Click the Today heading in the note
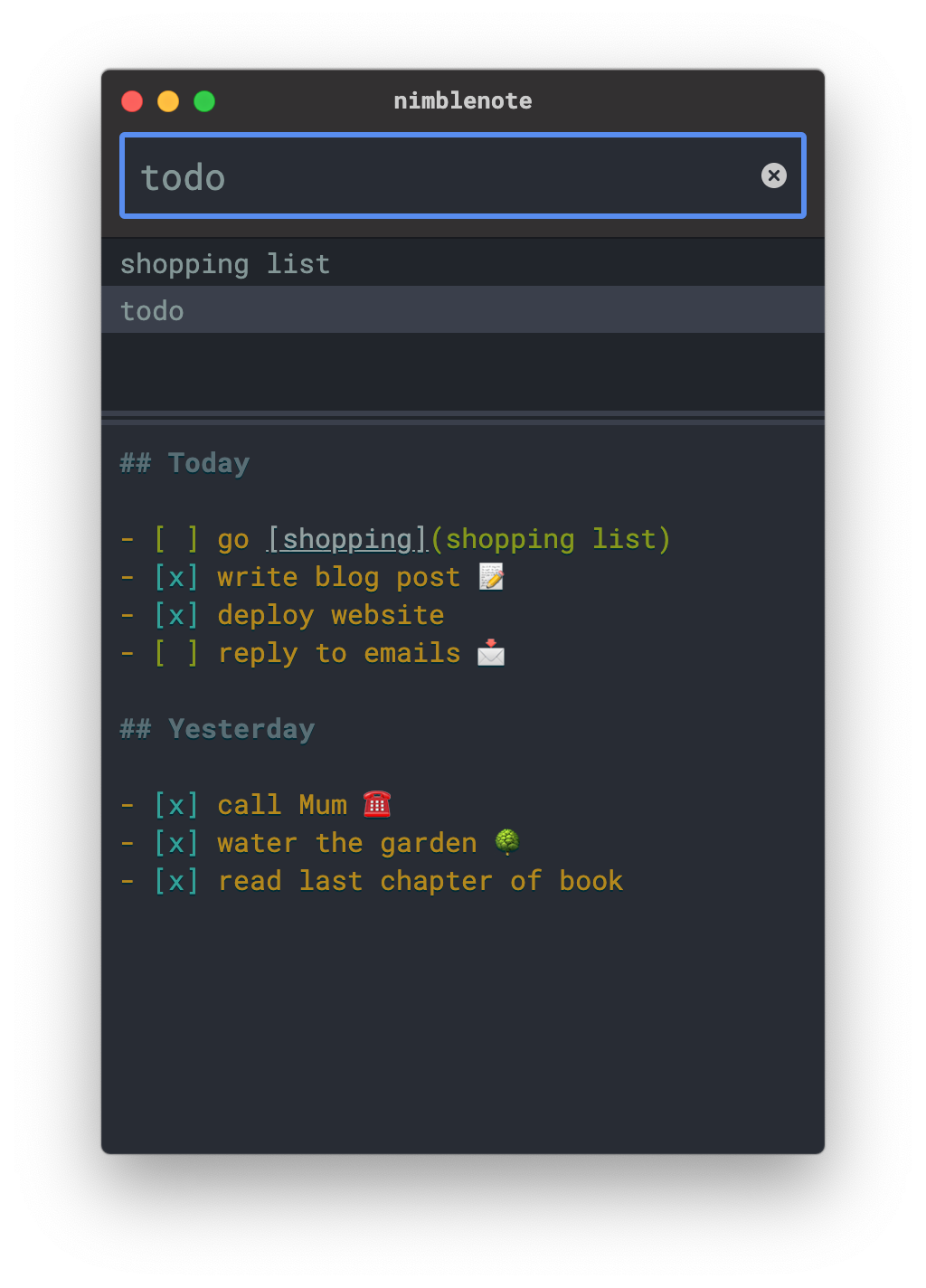This screenshot has height=1288, width=926. click(184, 462)
